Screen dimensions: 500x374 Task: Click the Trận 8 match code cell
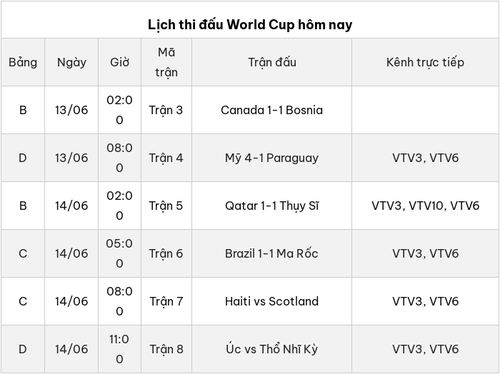(166, 349)
